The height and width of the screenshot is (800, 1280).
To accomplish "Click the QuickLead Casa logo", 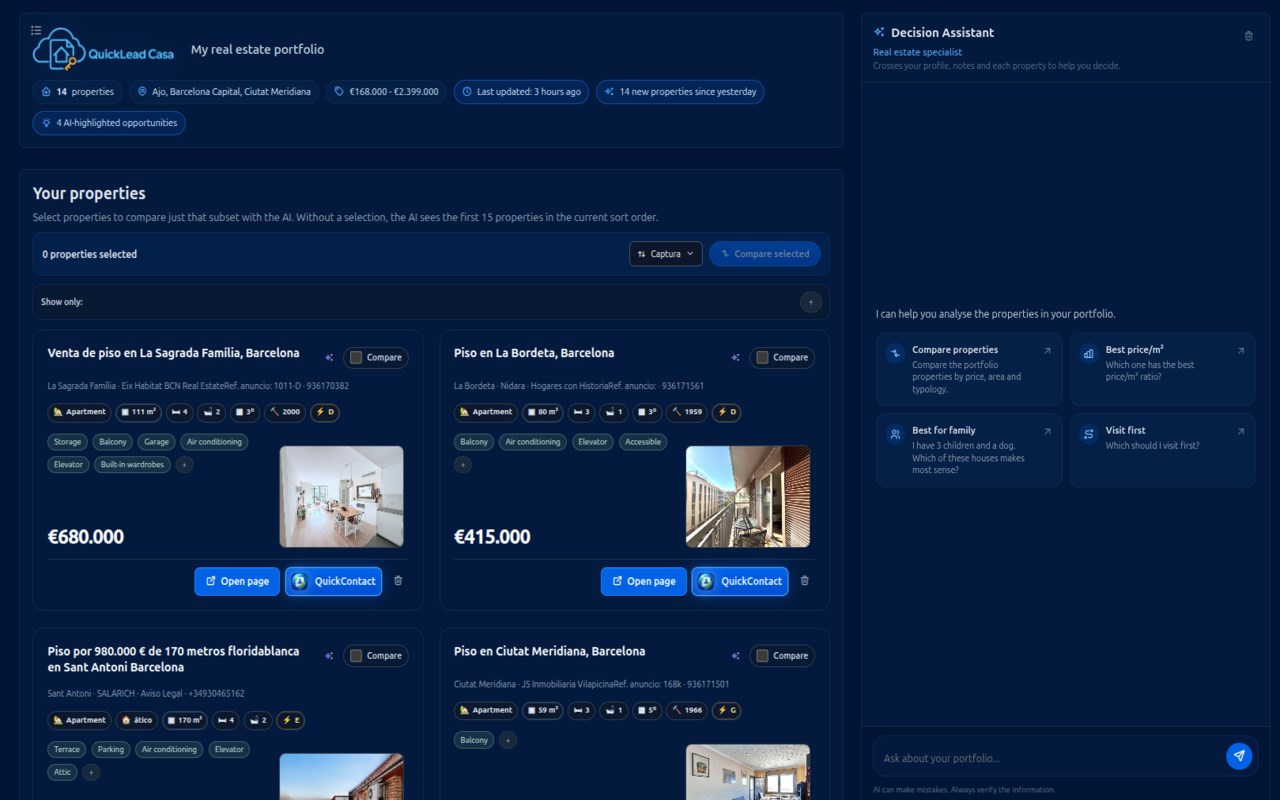I will (x=104, y=49).
